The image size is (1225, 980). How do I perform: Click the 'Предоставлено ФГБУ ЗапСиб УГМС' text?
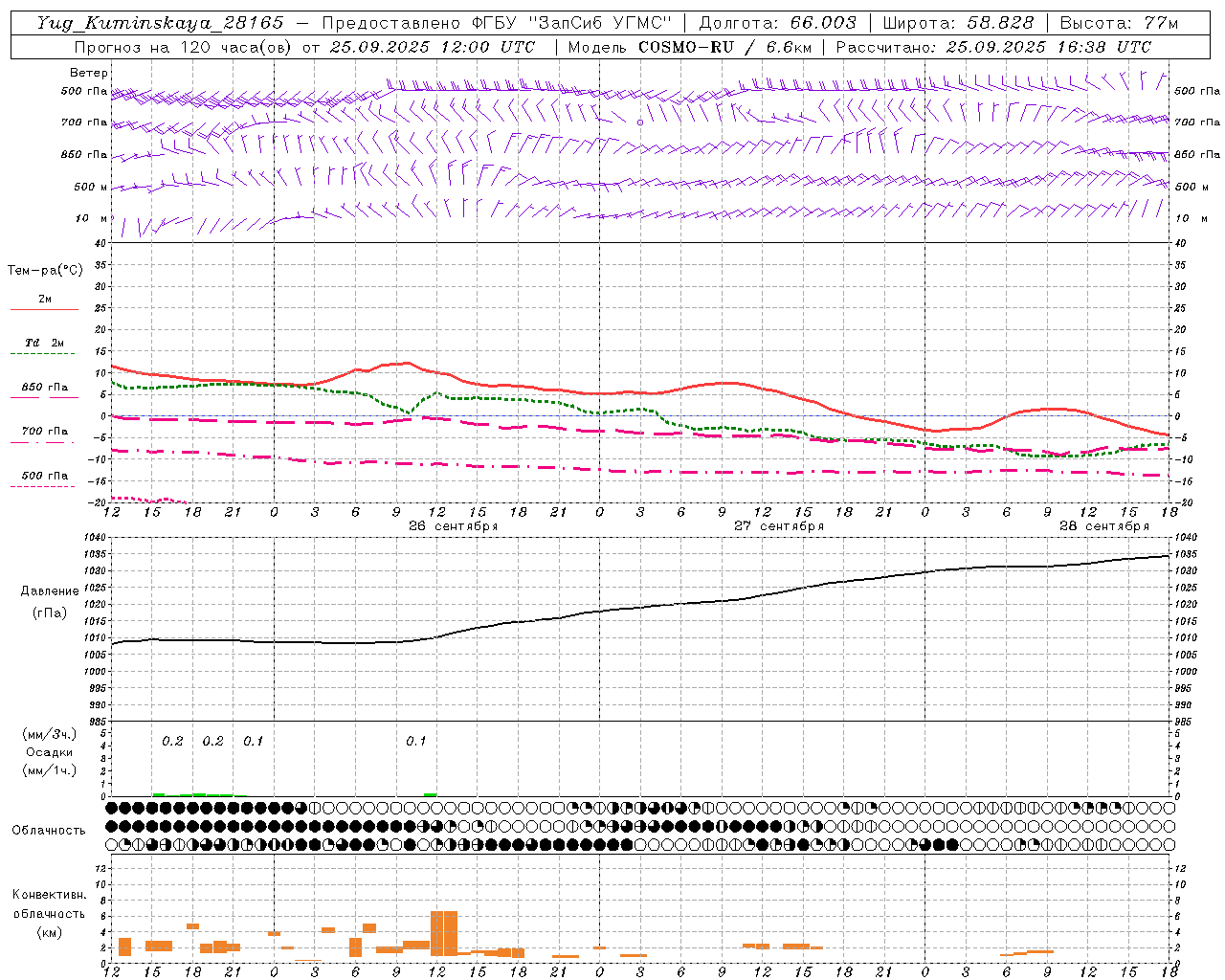[496, 23]
